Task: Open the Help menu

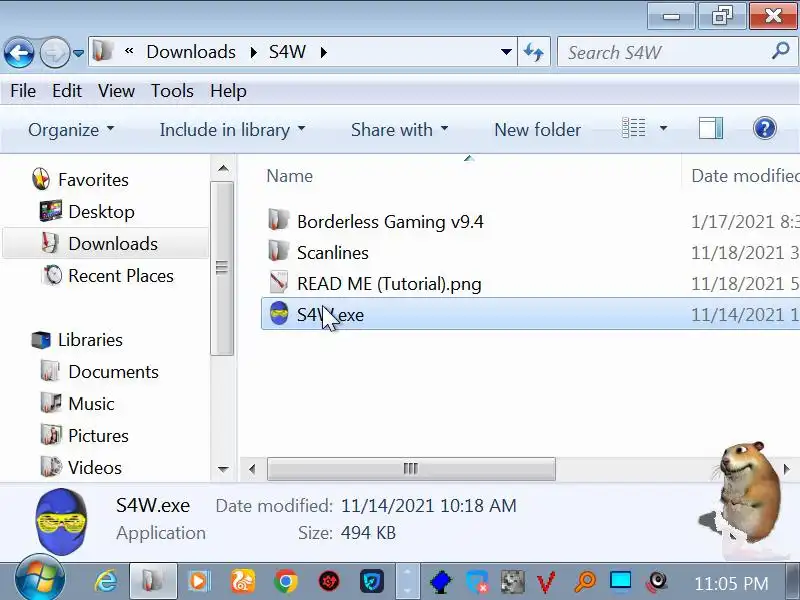Action: (x=228, y=91)
